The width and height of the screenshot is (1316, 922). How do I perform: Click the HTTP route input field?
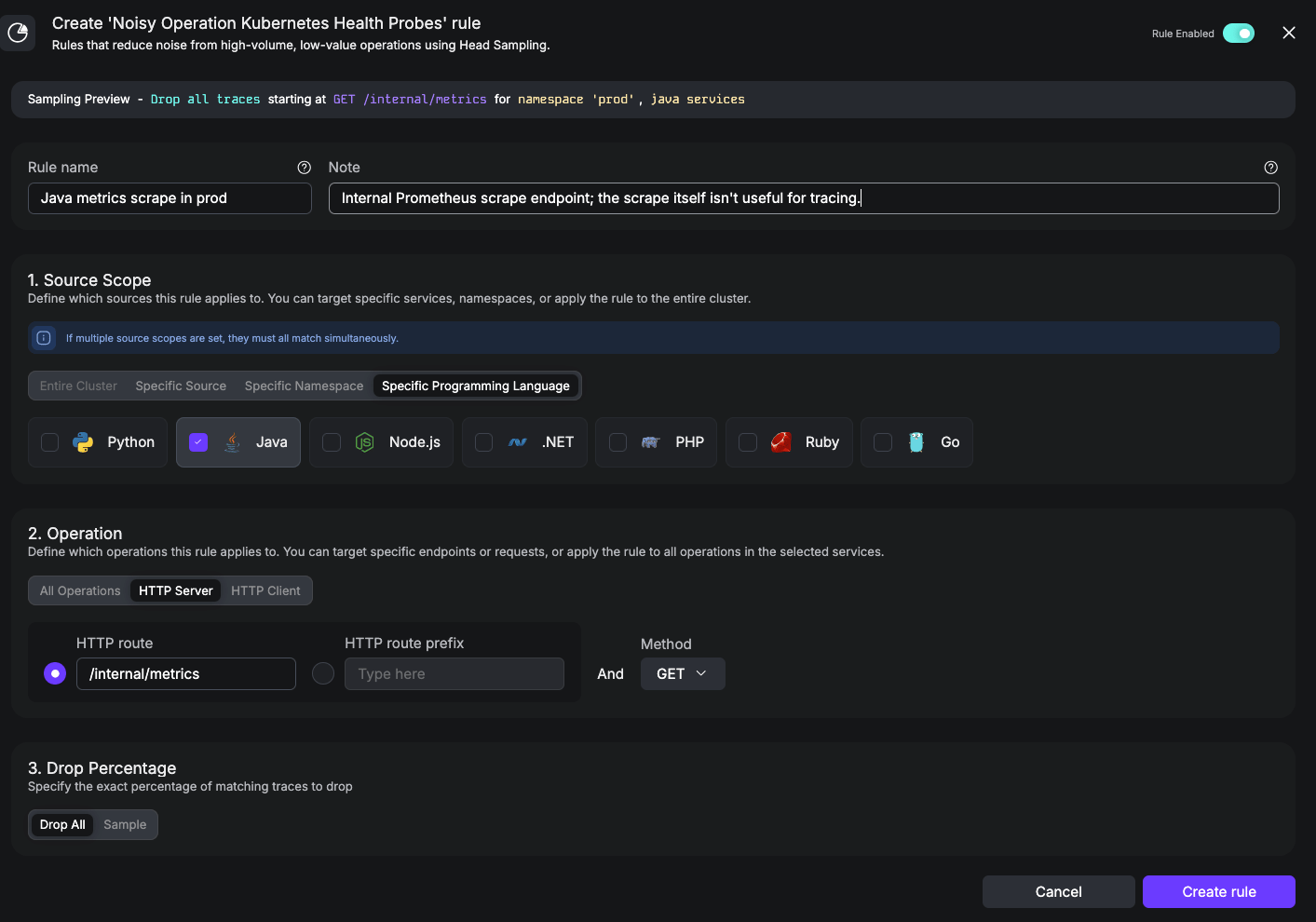[186, 673]
